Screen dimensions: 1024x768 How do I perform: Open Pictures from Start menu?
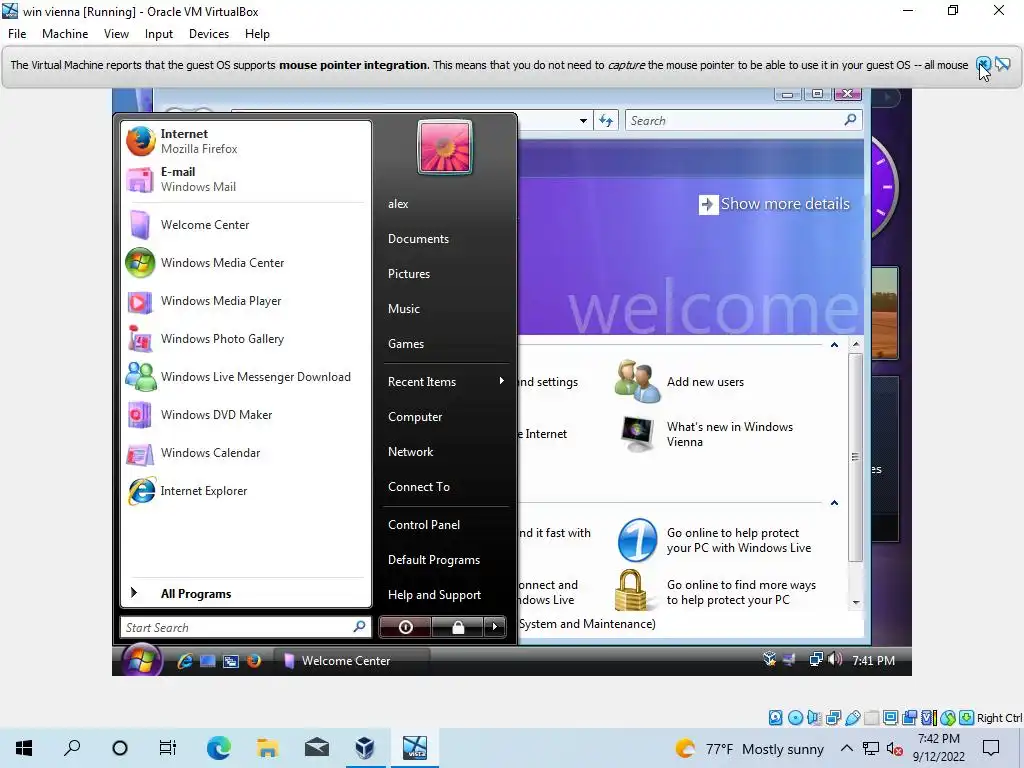coord(445,274)
